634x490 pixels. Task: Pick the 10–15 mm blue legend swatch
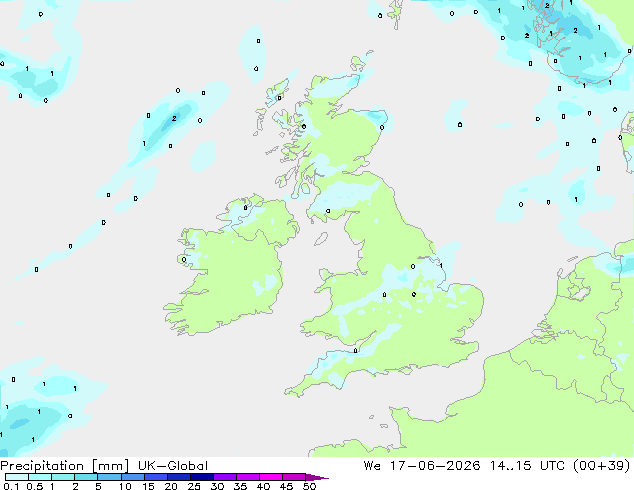133,477
